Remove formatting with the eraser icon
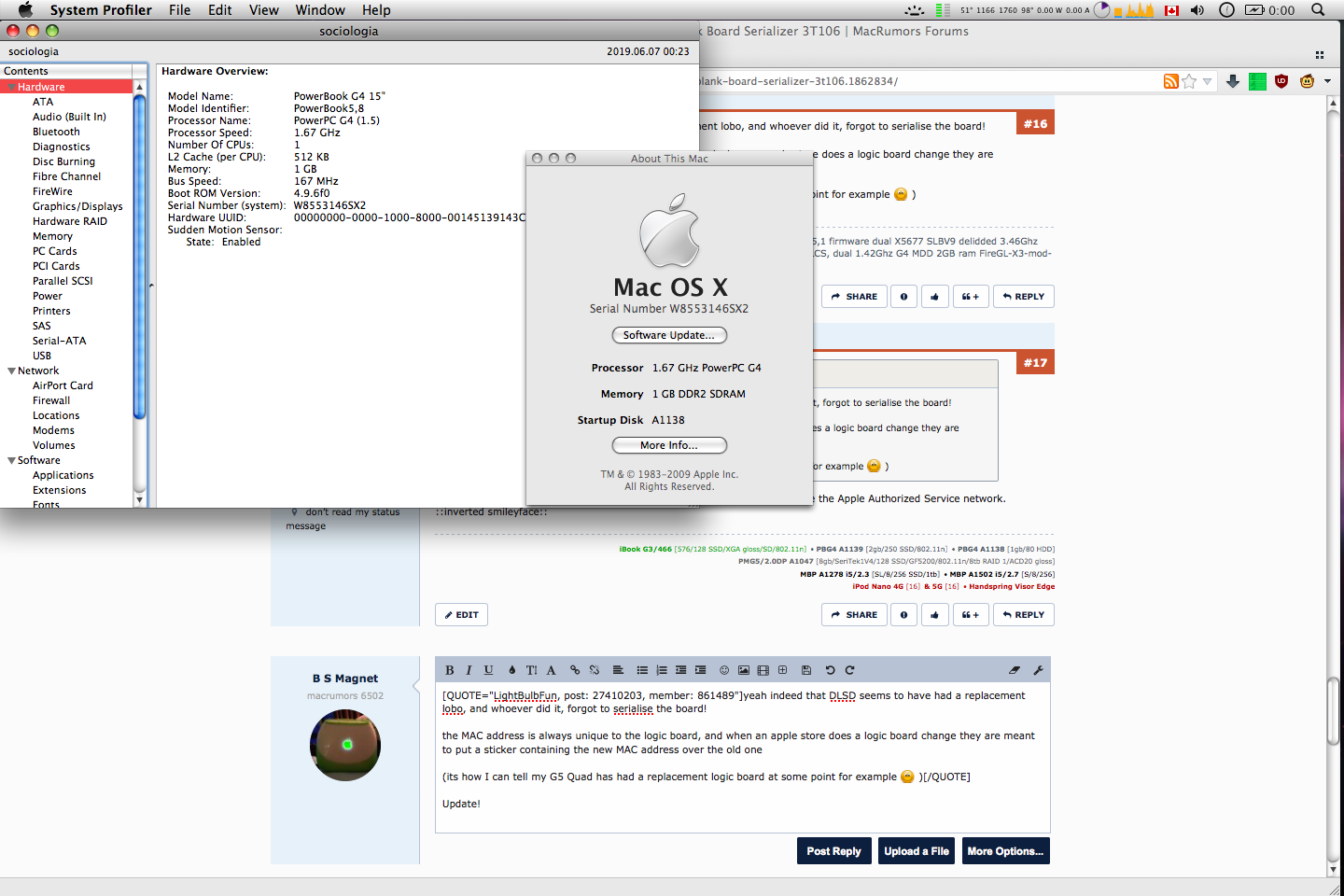 click(x=1015, y=670)
